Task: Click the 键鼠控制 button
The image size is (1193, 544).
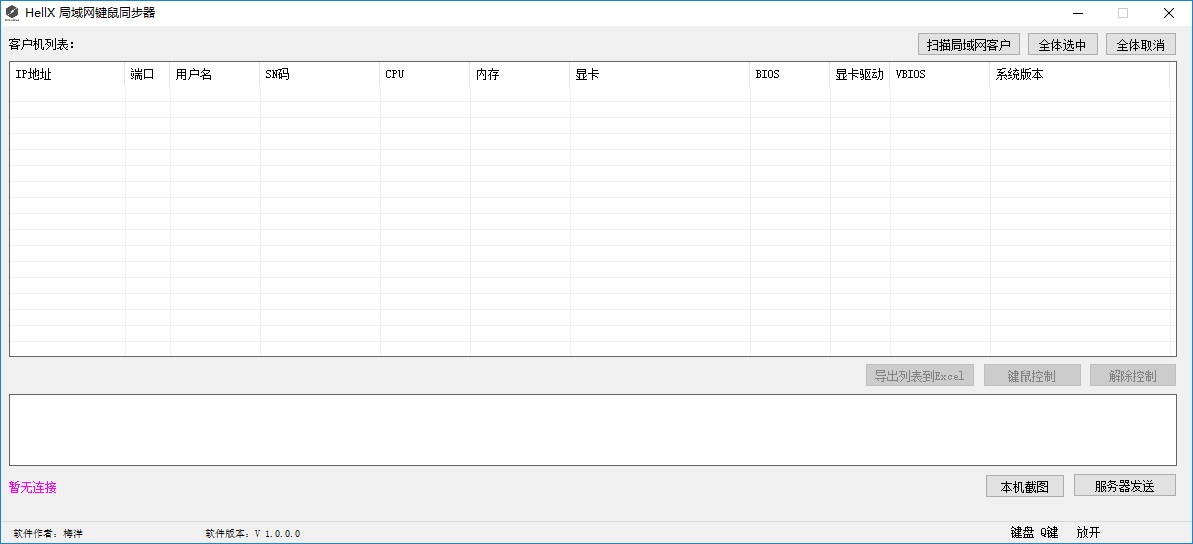Action: point(1032,376)
